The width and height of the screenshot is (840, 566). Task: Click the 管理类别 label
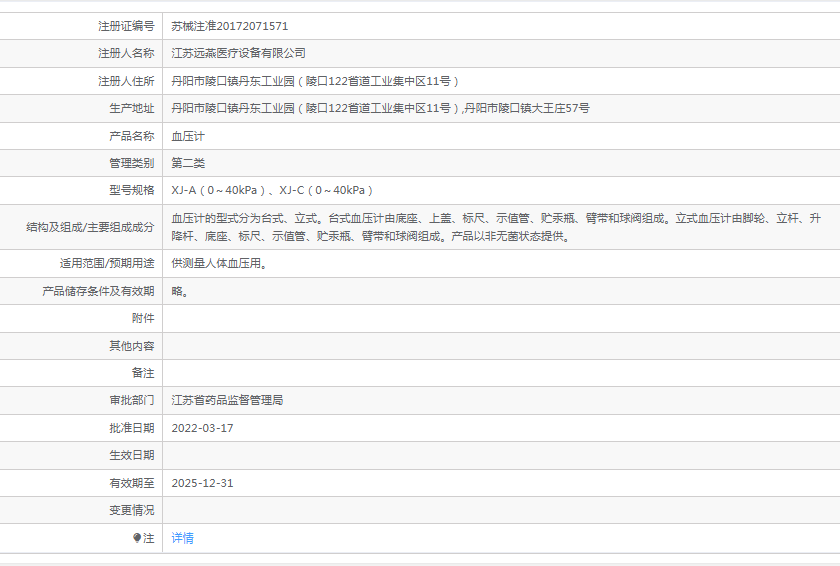(132, 163)
